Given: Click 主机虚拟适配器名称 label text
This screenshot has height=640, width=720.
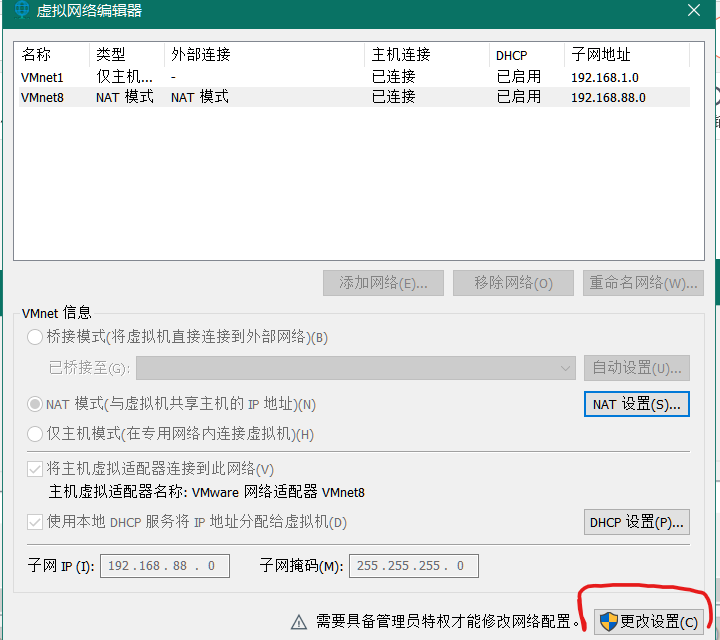Looking at the screenshot, I should pos(118,492).
